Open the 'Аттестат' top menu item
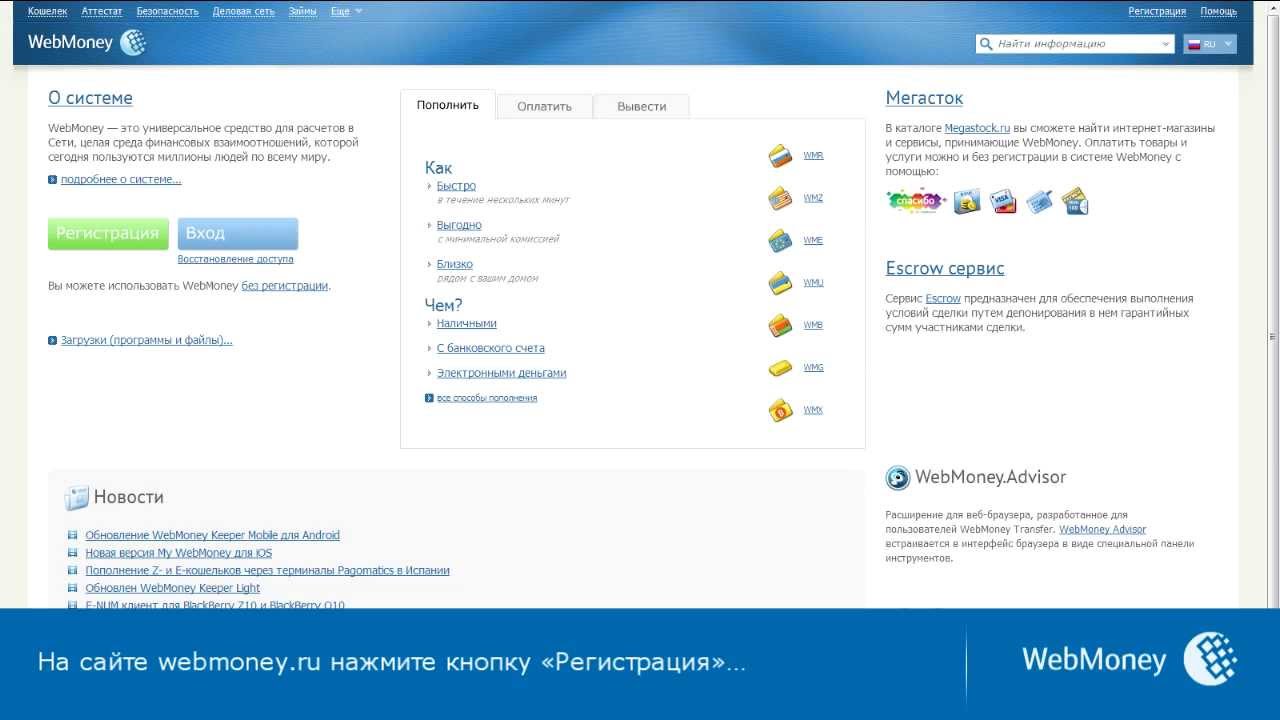The width and height of the screenshot is (1280, 720). point(102,12)
